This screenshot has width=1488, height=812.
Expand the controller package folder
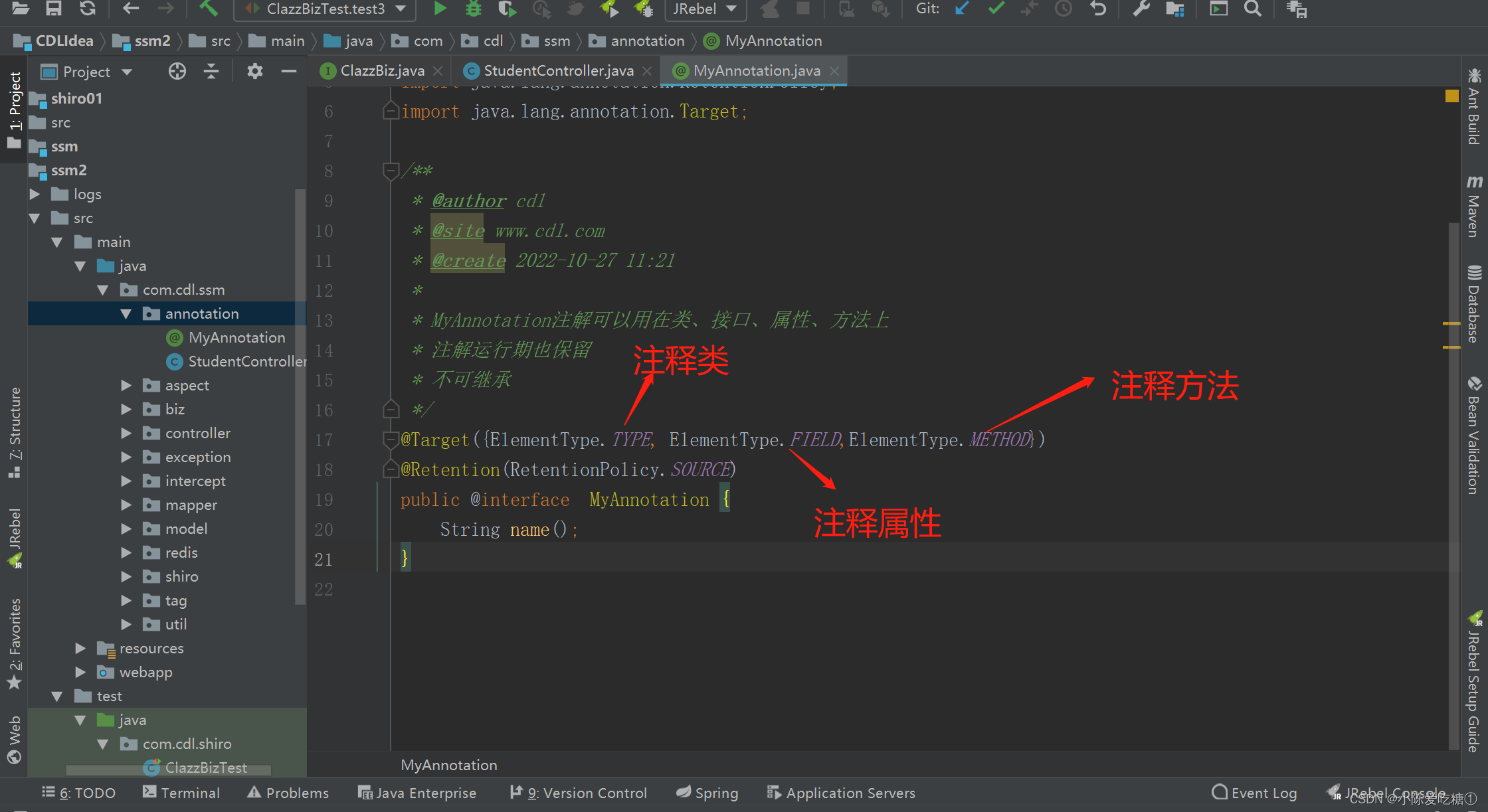(126, 433)
